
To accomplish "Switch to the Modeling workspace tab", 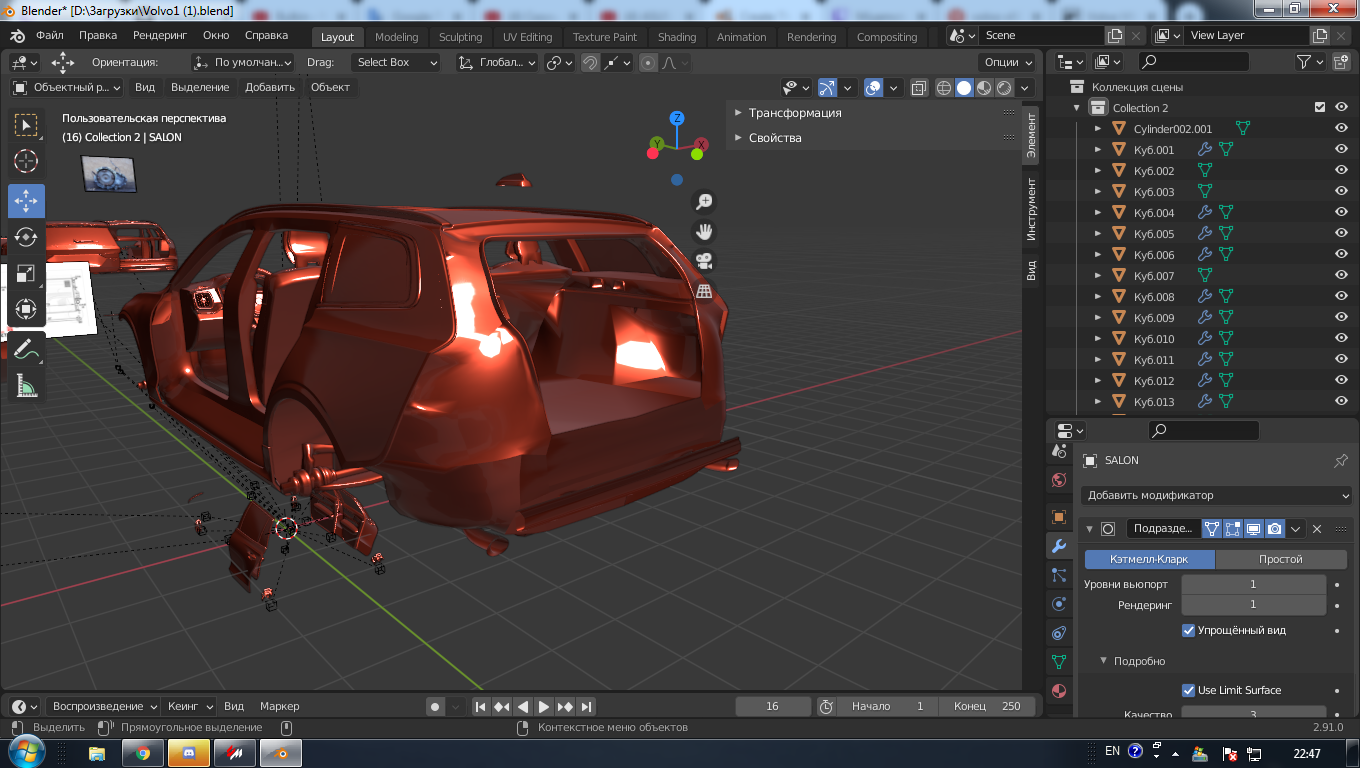I will (397, 37).
